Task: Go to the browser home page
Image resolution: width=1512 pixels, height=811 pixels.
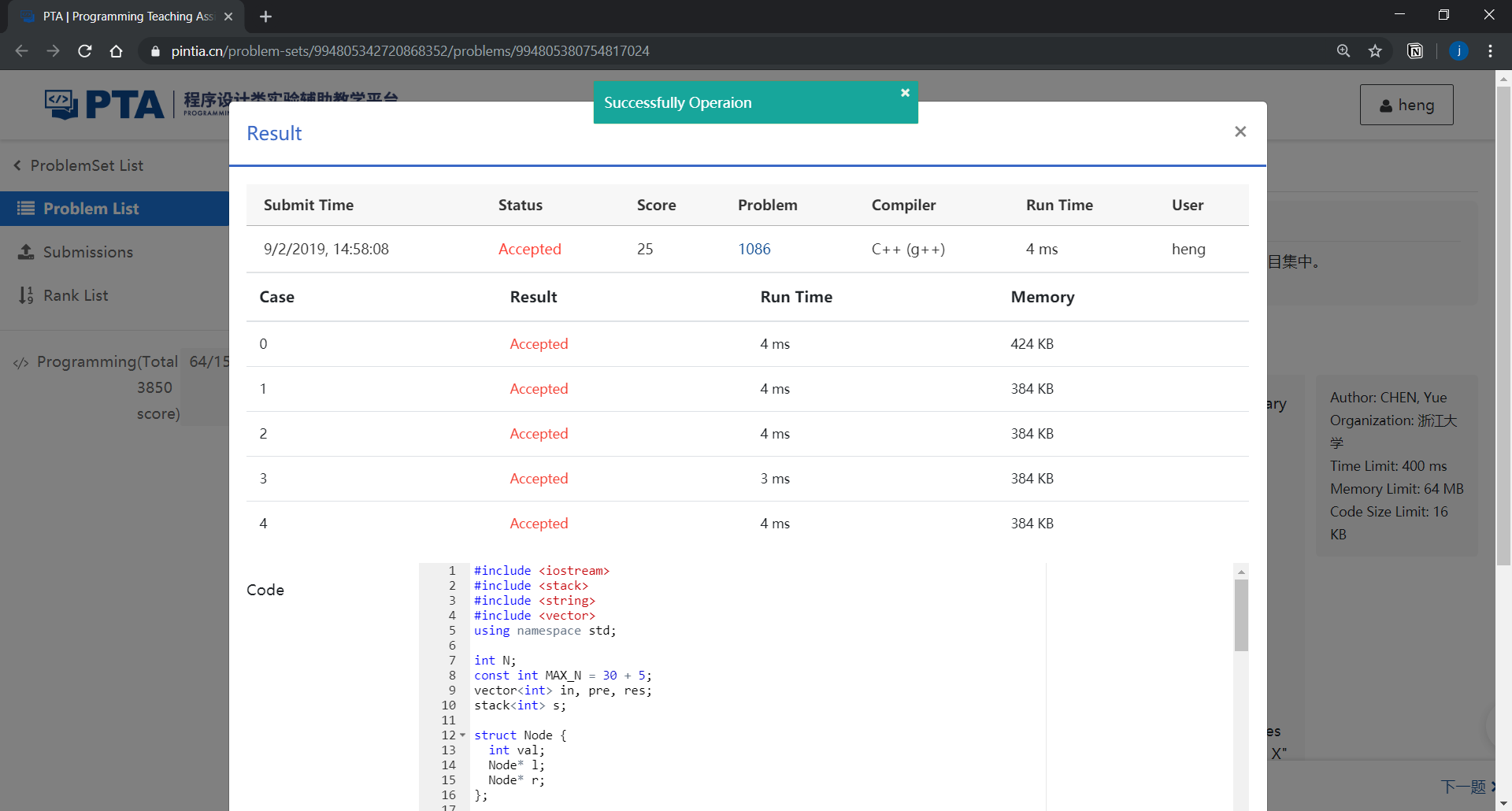Action: point(116,51)
